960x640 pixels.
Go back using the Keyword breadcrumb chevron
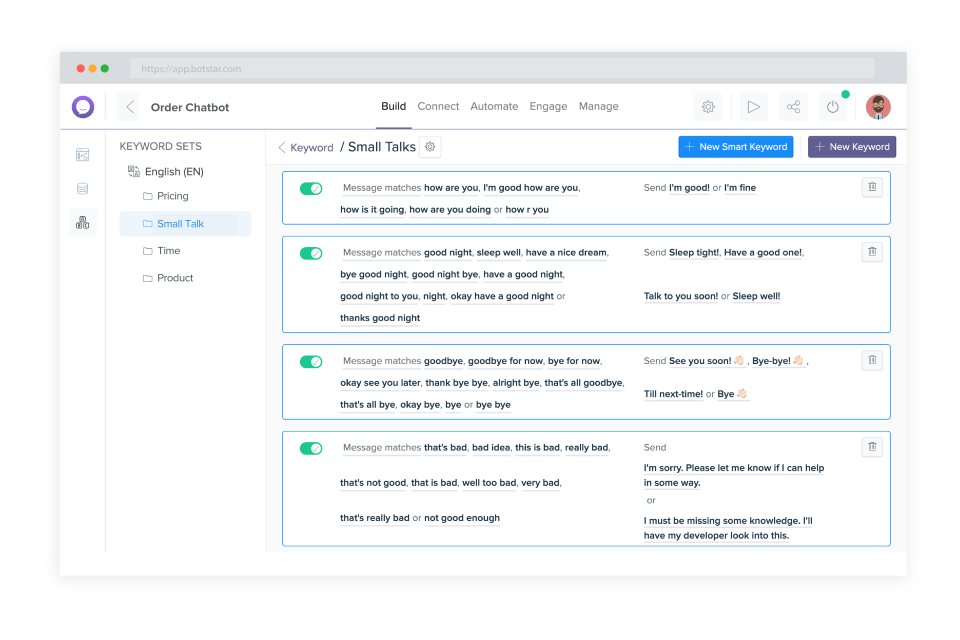[x=281, y=147]
